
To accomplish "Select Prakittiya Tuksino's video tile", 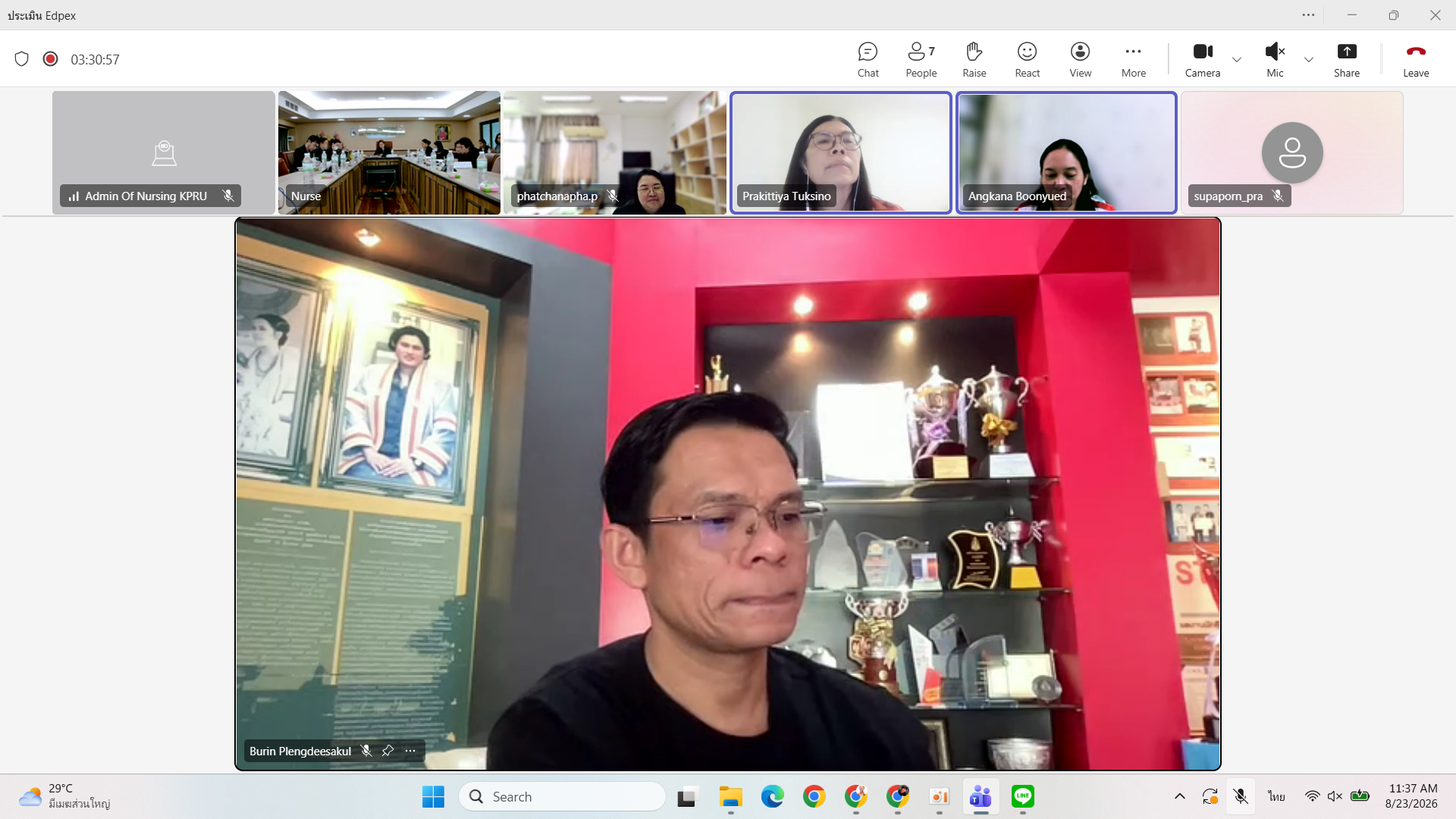I will 840,152.
